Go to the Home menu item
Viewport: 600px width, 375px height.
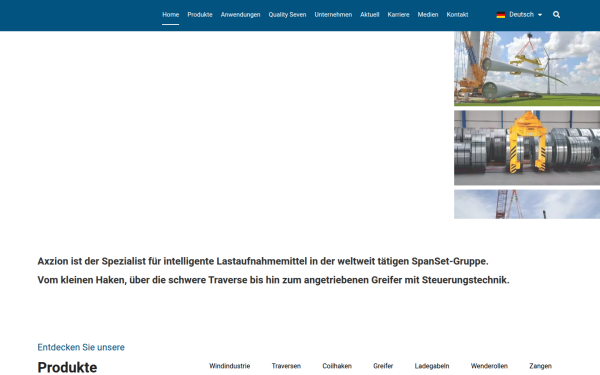pyautogui.click(x=170, y=15)
